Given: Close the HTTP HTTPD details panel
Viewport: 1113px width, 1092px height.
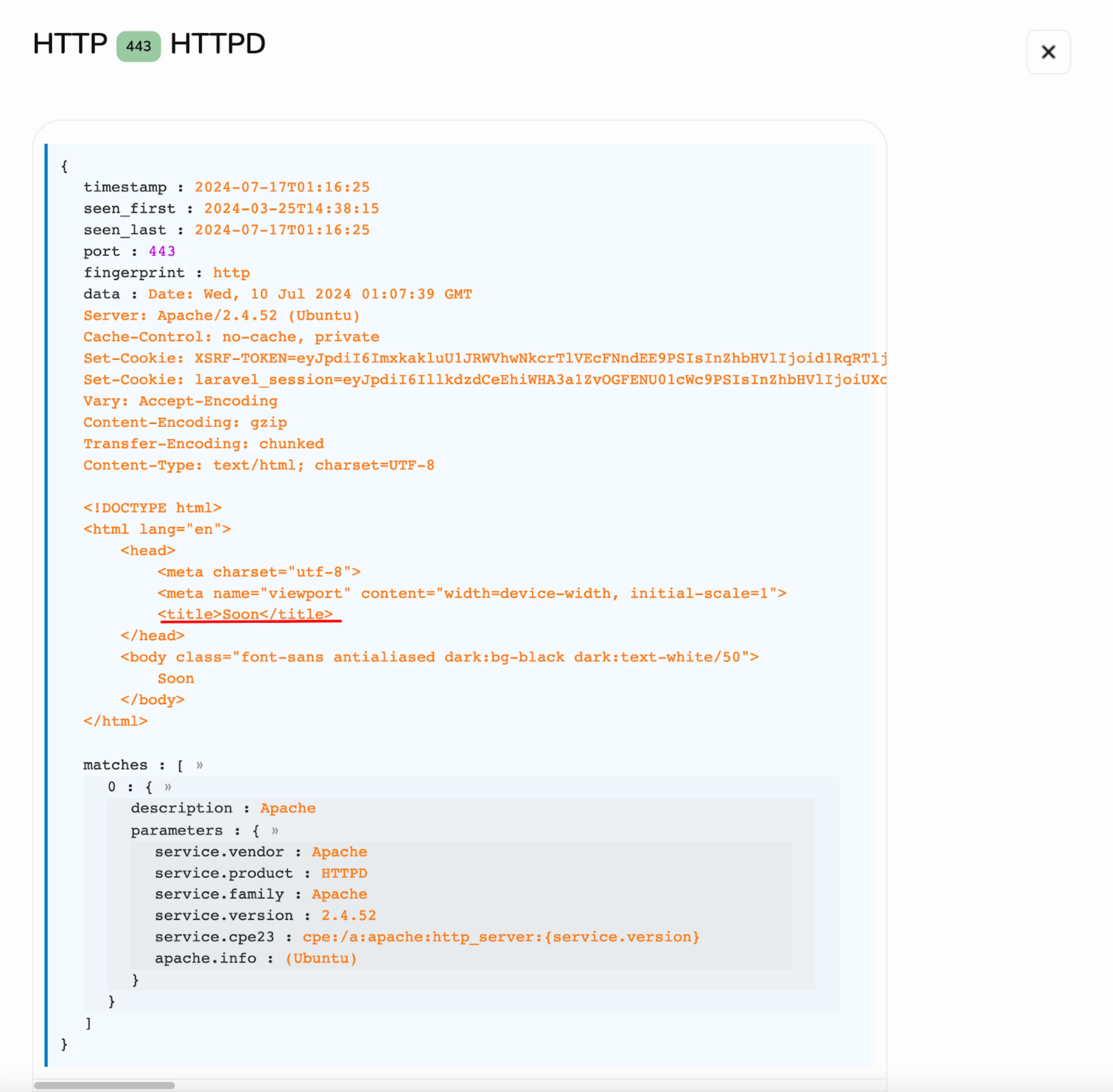Looking at the screenshot, I should [1048, 52].
